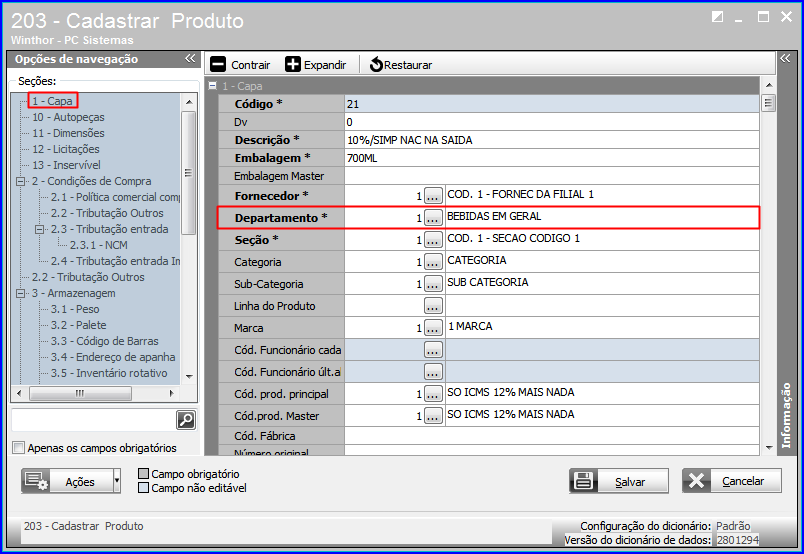This screenshot has width=804, height=554.
Task: Select 12 - Licitações section
Action: [x=66, y=149]
